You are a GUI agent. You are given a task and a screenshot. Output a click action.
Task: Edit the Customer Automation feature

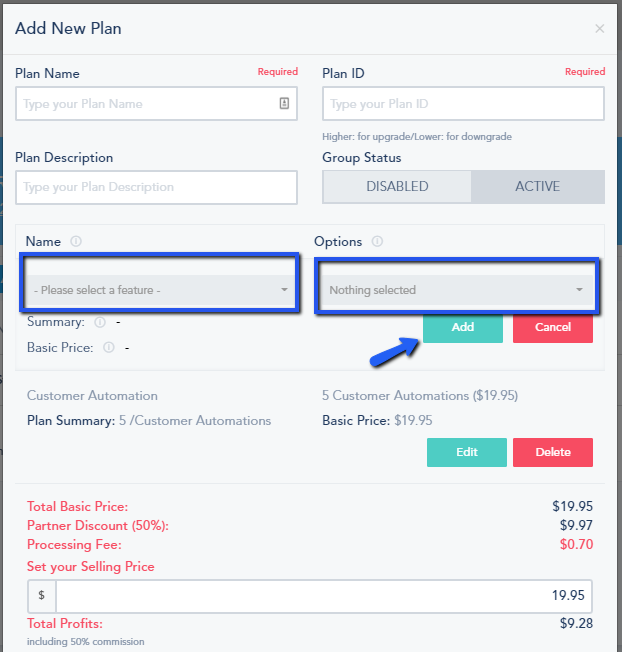click(x=466, y=452)
